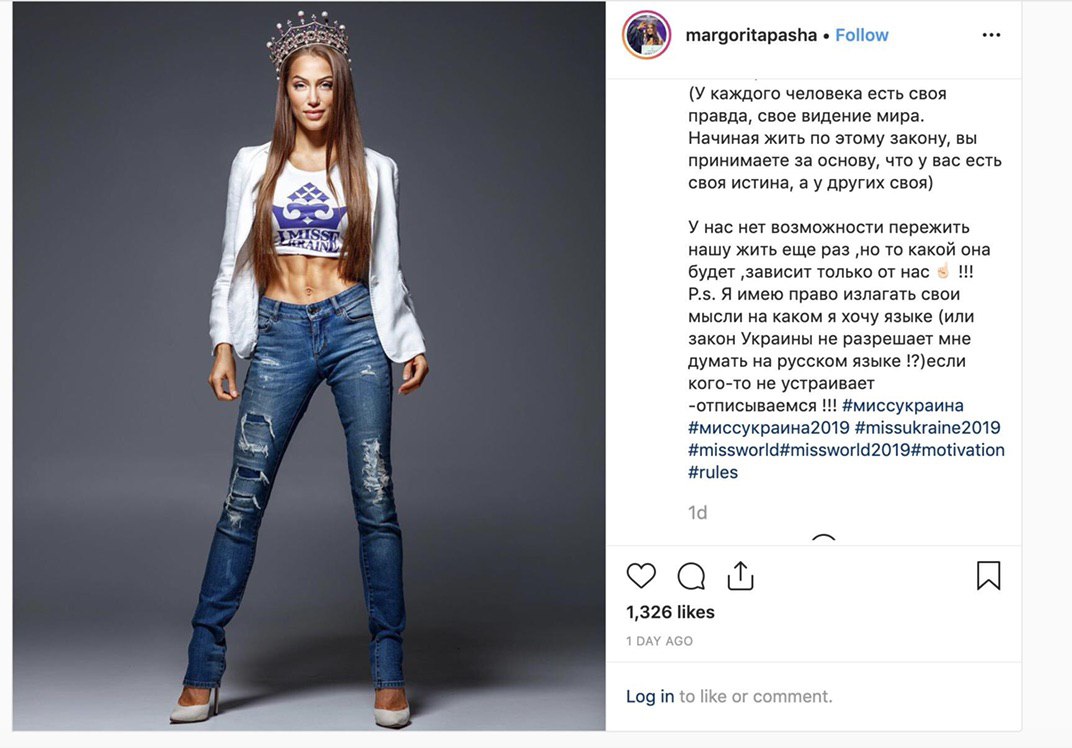Click the post photo of the model
1072x748 pixels.
tap(309, 366)
